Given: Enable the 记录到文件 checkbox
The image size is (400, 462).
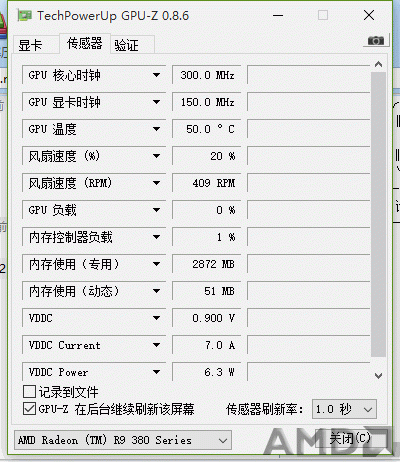Looking at the screenshot, I should point(29,392).
